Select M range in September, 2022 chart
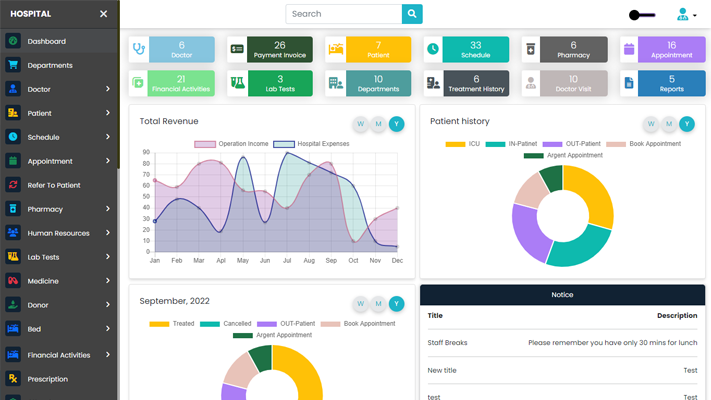 click(378, 304)
